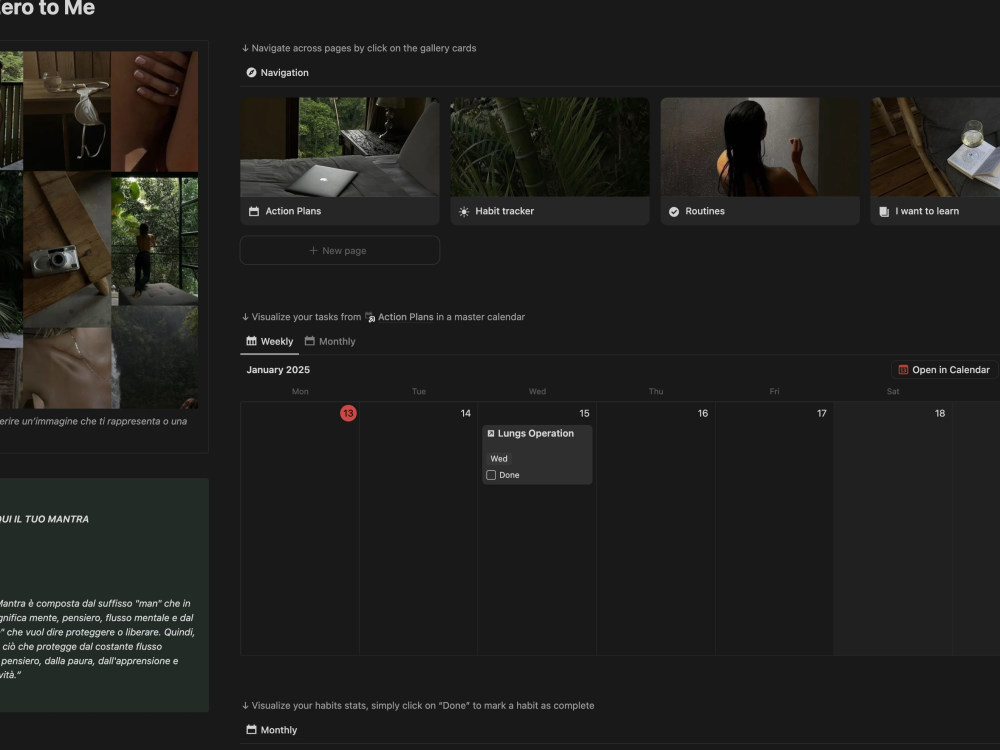Open the Lungs Operation calendar event
Viewport: 1000px width, 750px height.
(537, 455)
